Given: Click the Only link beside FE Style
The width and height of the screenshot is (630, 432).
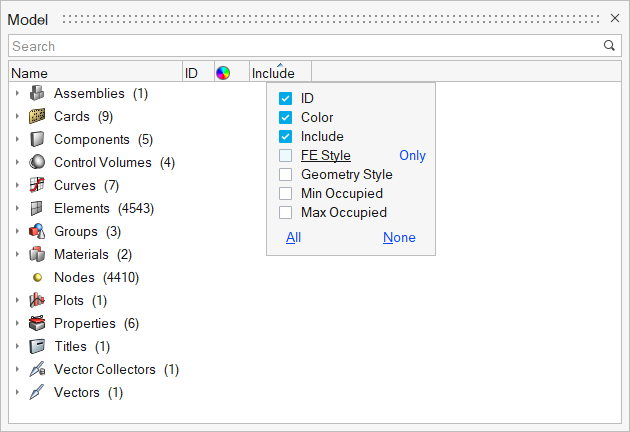Looking at the screenshot, I should (x=412, y=155).
